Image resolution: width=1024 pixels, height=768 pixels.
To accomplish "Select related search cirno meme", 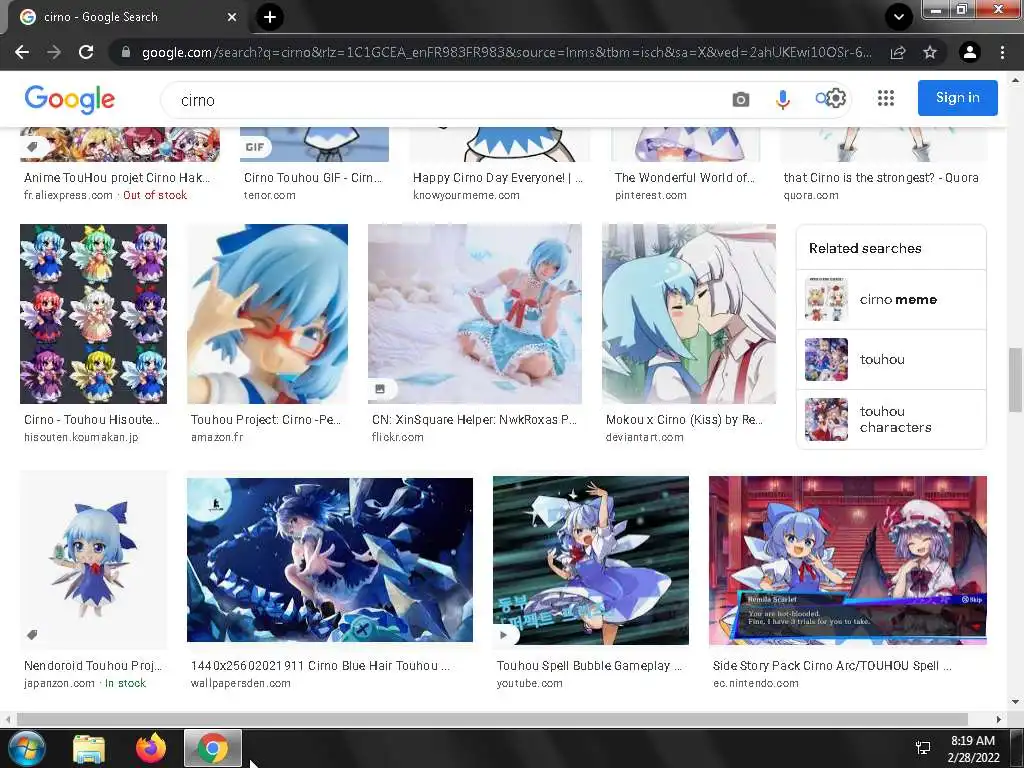I will (x=891, y=300).
